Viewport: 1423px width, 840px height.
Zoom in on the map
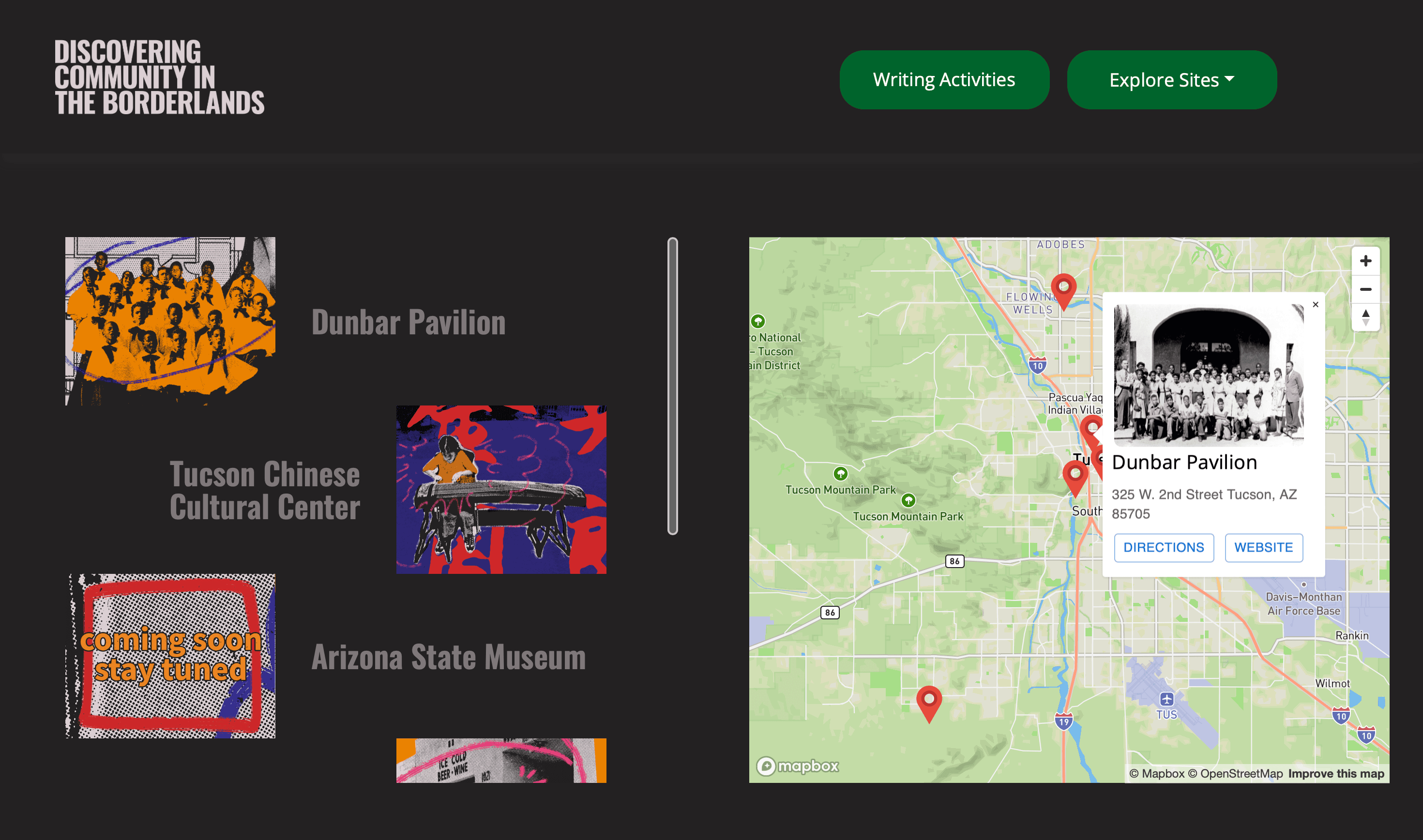1366,260
